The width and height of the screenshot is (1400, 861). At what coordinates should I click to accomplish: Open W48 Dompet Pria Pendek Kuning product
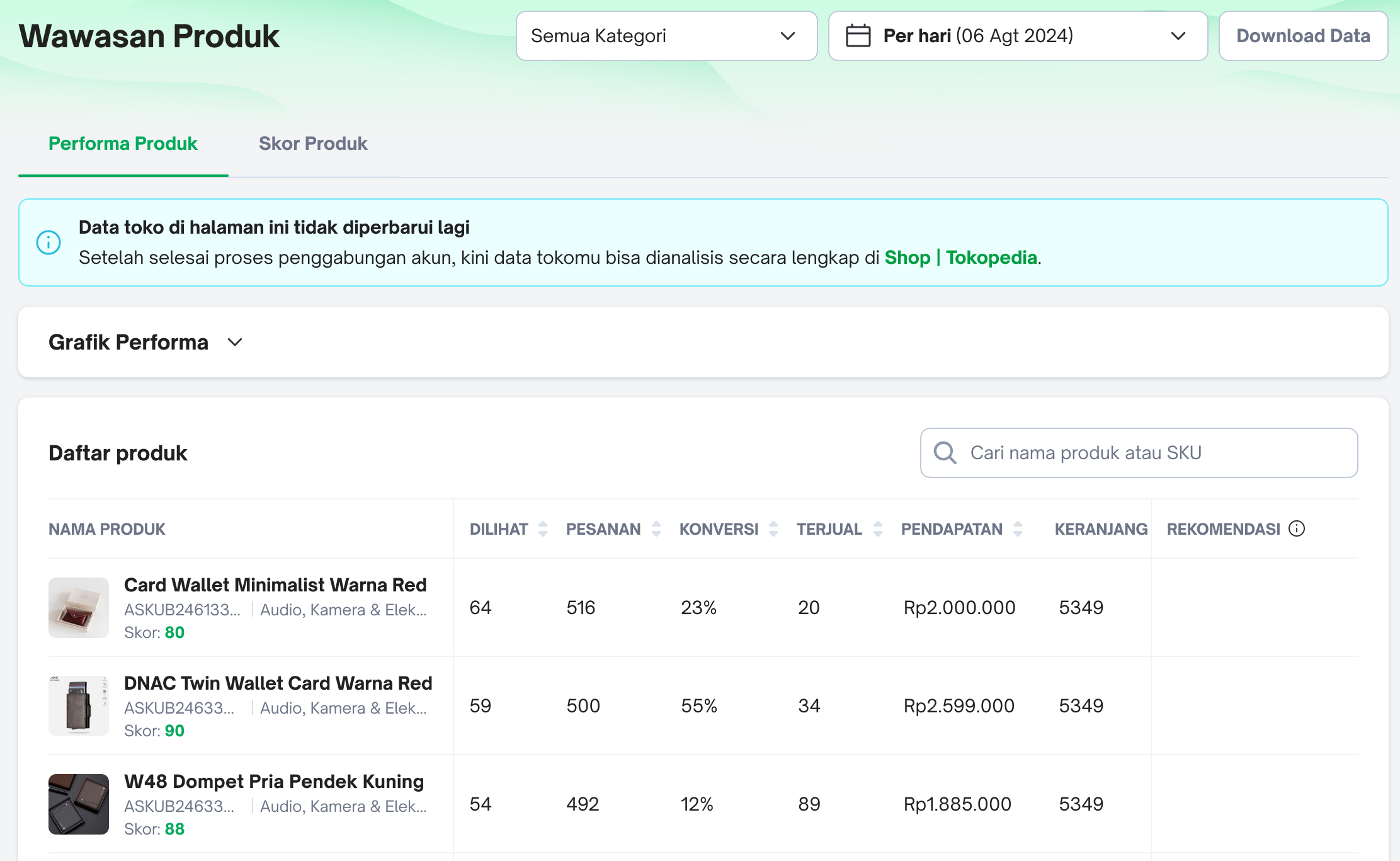pyautogui.click(x=274, y=782)
